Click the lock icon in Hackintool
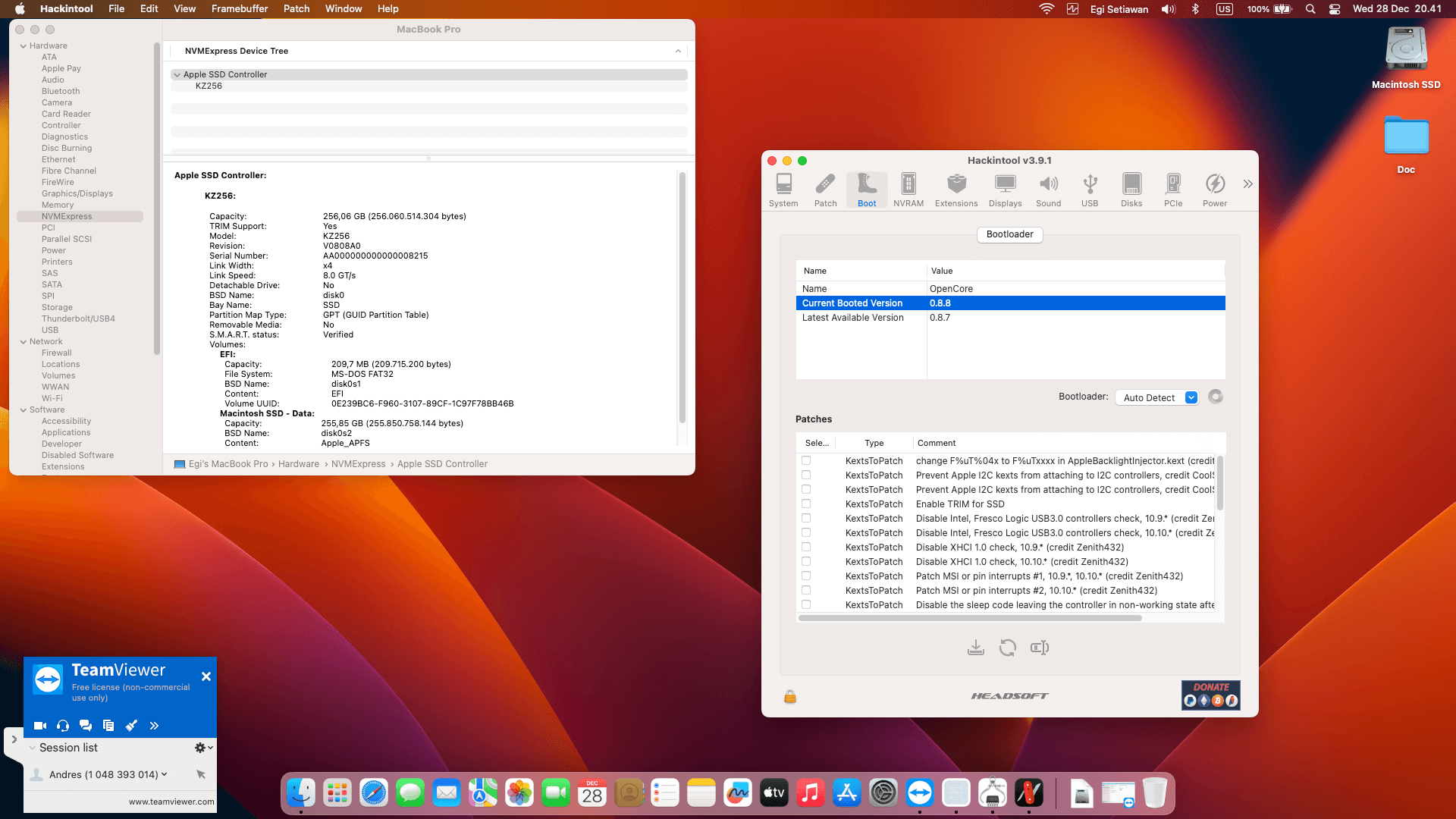 [x=789, y=696]
